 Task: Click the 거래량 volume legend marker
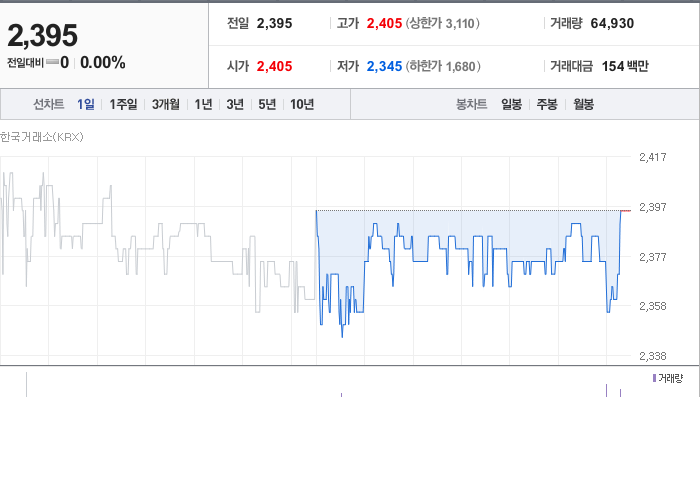click(x=654, y=378)
